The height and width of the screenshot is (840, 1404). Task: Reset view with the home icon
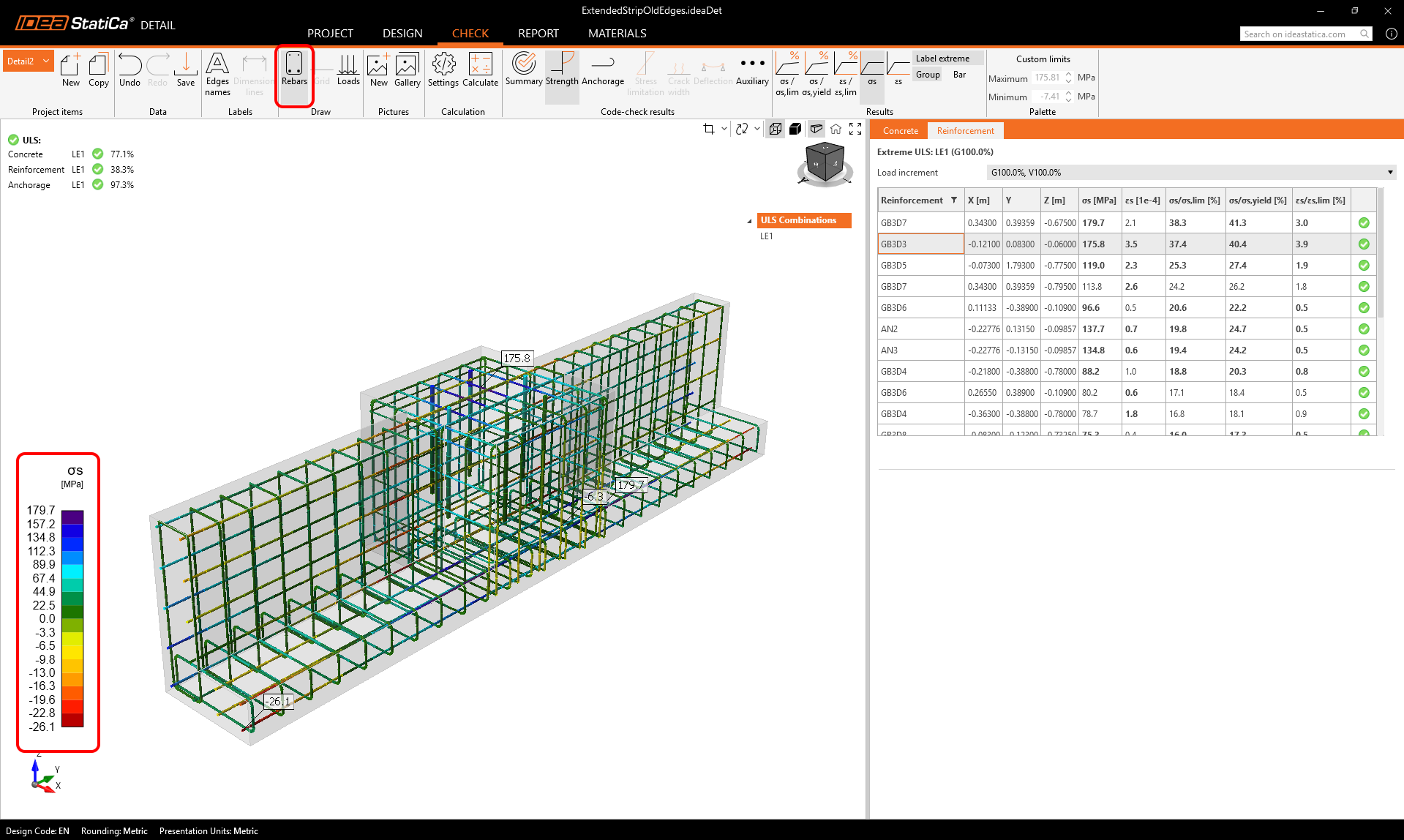tap(836, 129)
